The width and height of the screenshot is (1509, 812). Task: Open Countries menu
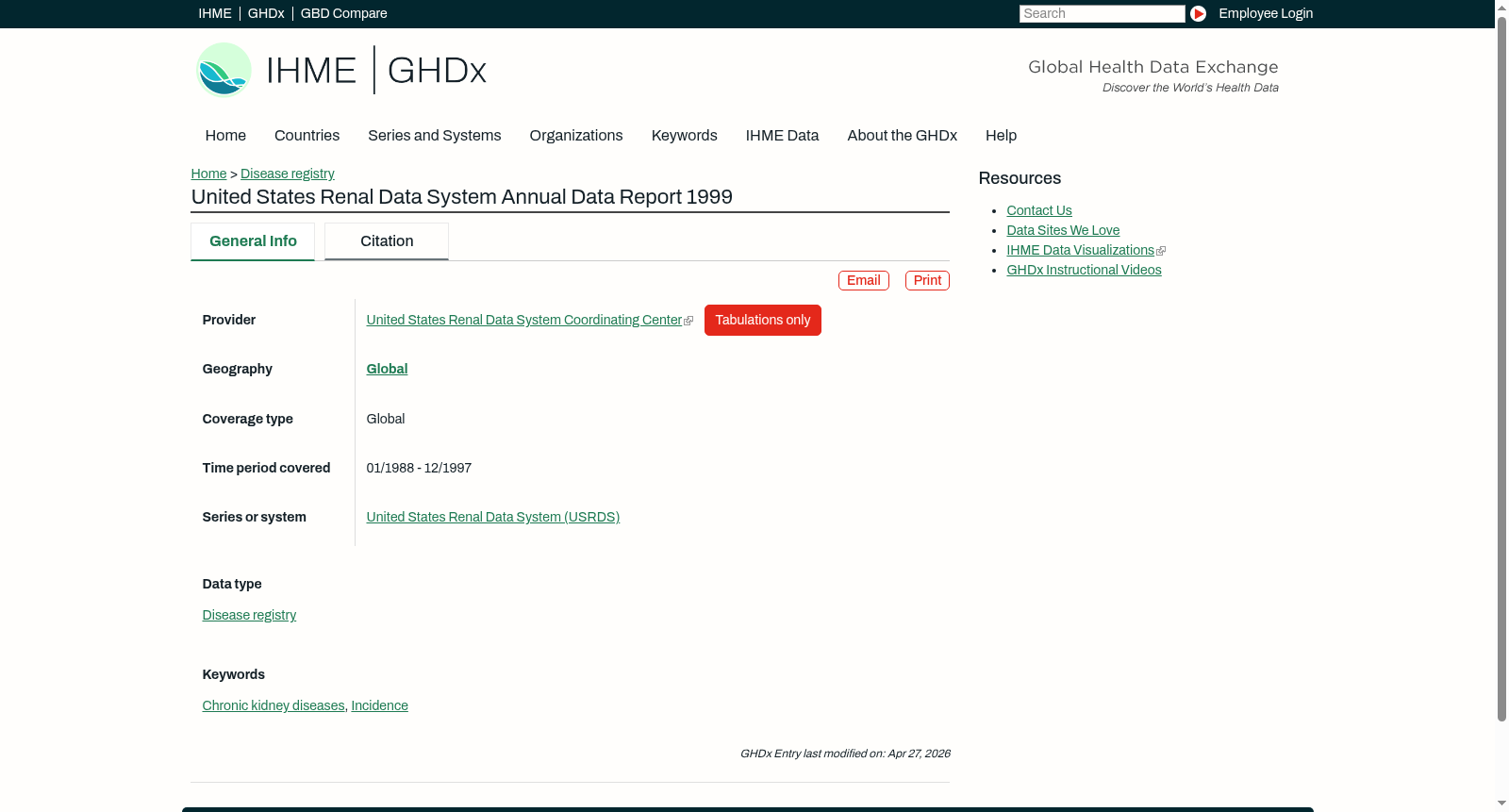[x=307, y=136]
